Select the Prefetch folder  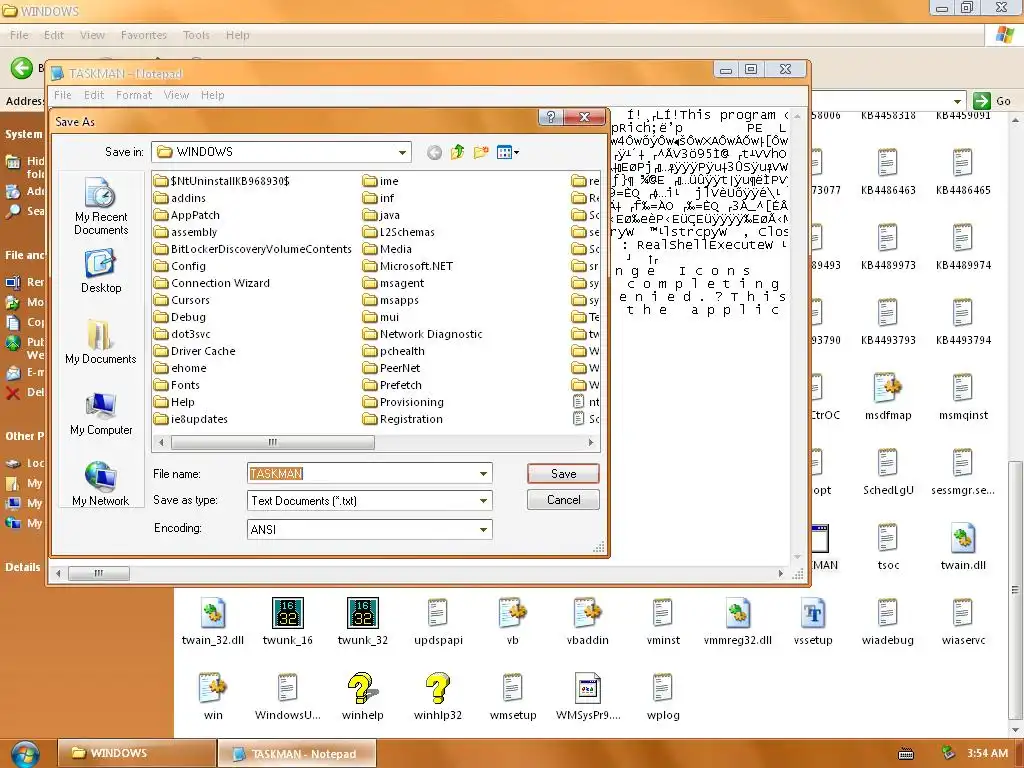pyautogui.click(x=392, y=385)
